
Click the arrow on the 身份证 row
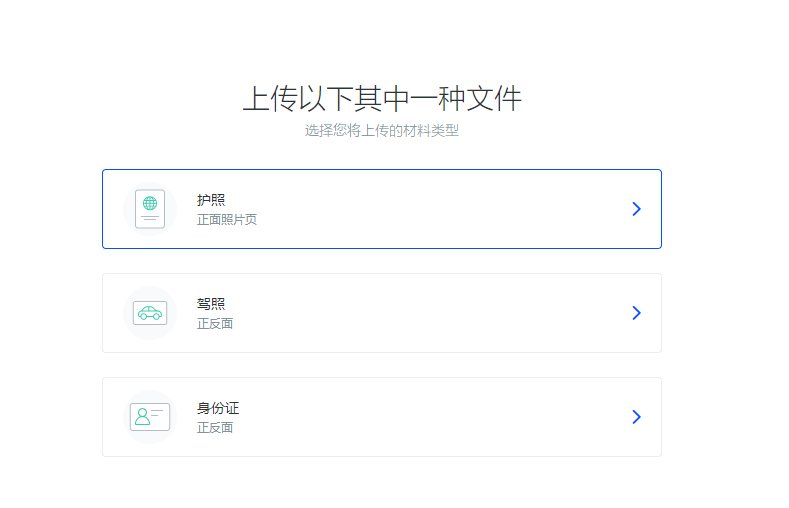(x=636, y=417)
